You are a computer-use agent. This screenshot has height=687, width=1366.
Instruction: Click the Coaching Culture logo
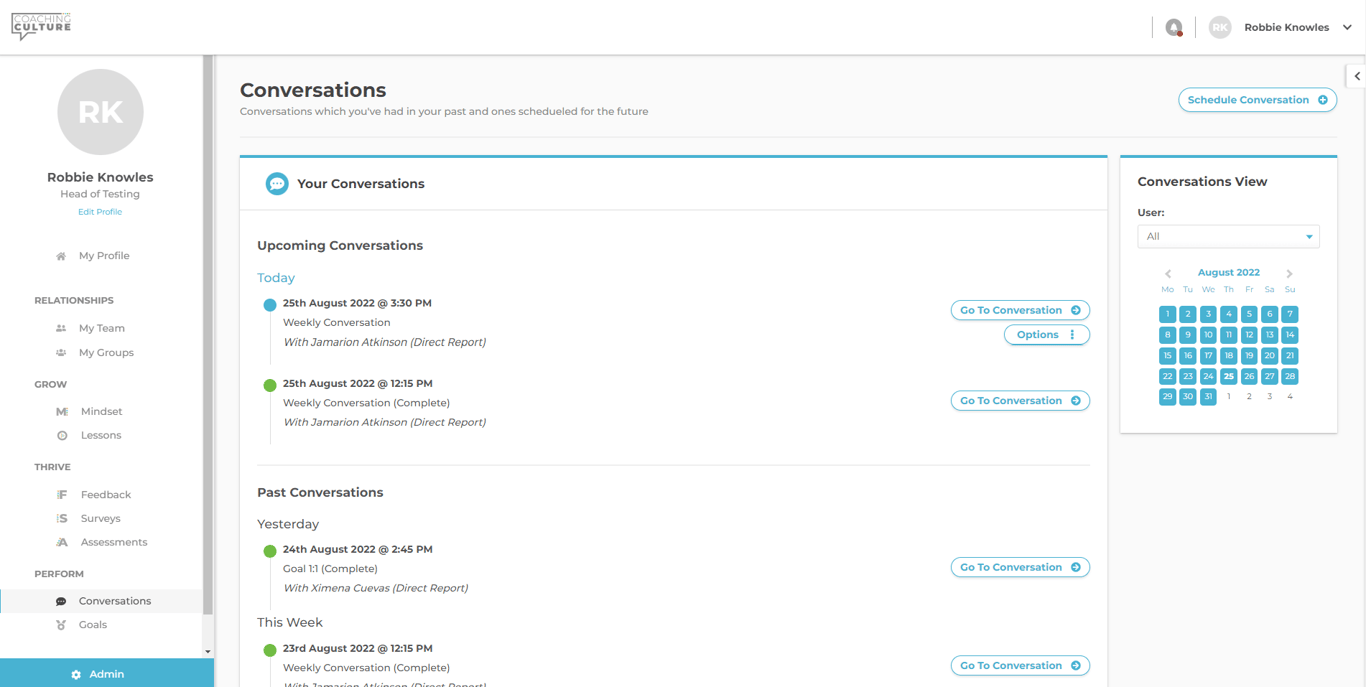(x=41, y=26)
